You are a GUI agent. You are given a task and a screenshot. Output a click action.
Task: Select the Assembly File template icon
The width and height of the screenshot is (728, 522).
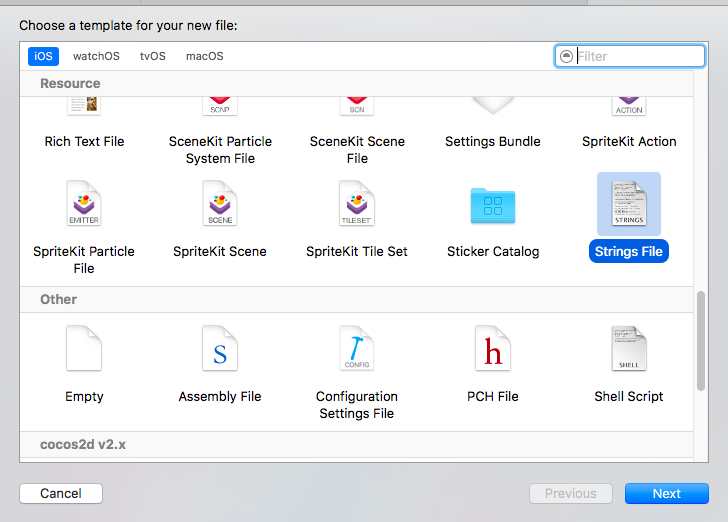220,350
